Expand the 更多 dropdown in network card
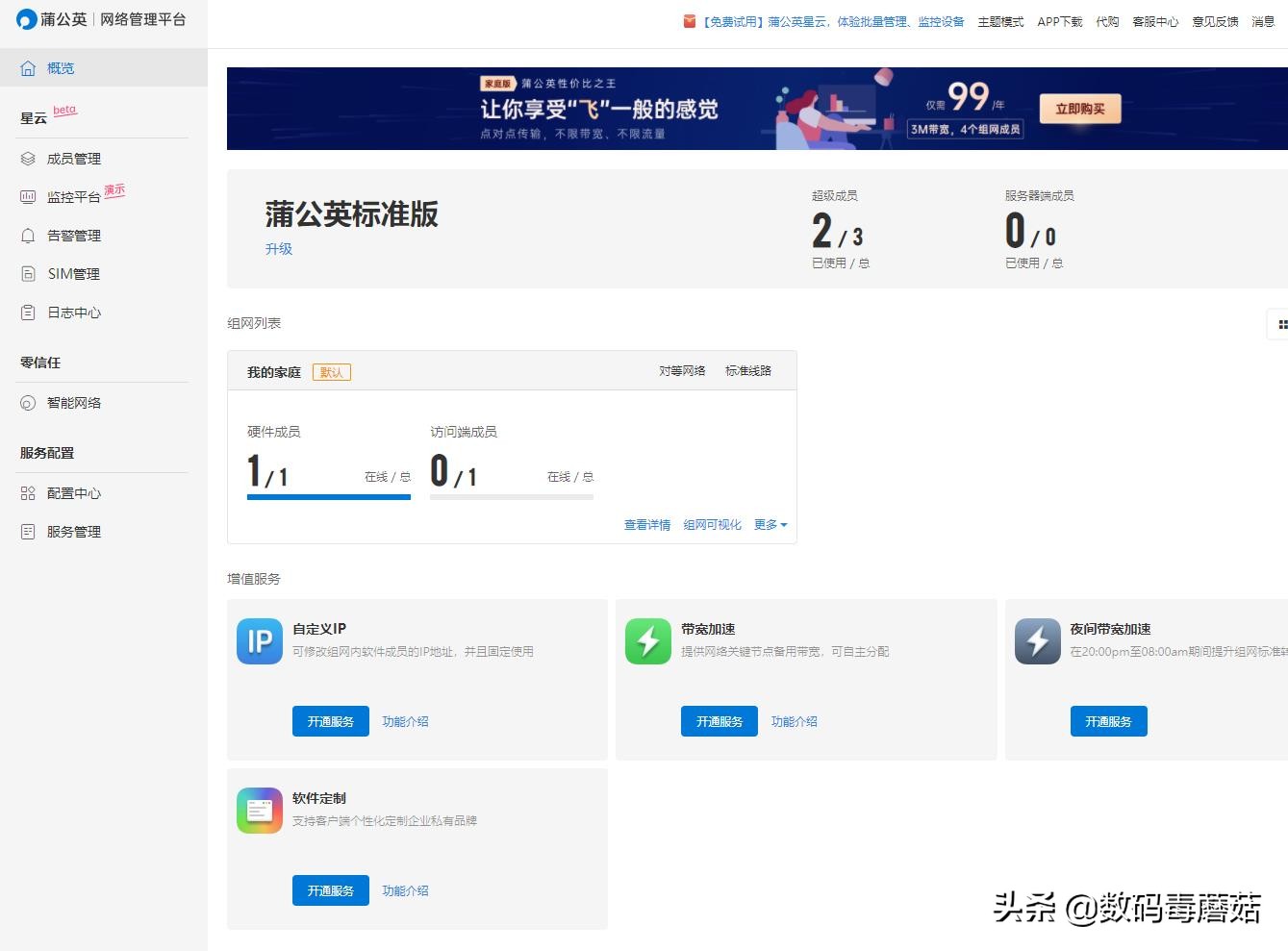This screenshot has width=1288, height=951. pos(769,524)
